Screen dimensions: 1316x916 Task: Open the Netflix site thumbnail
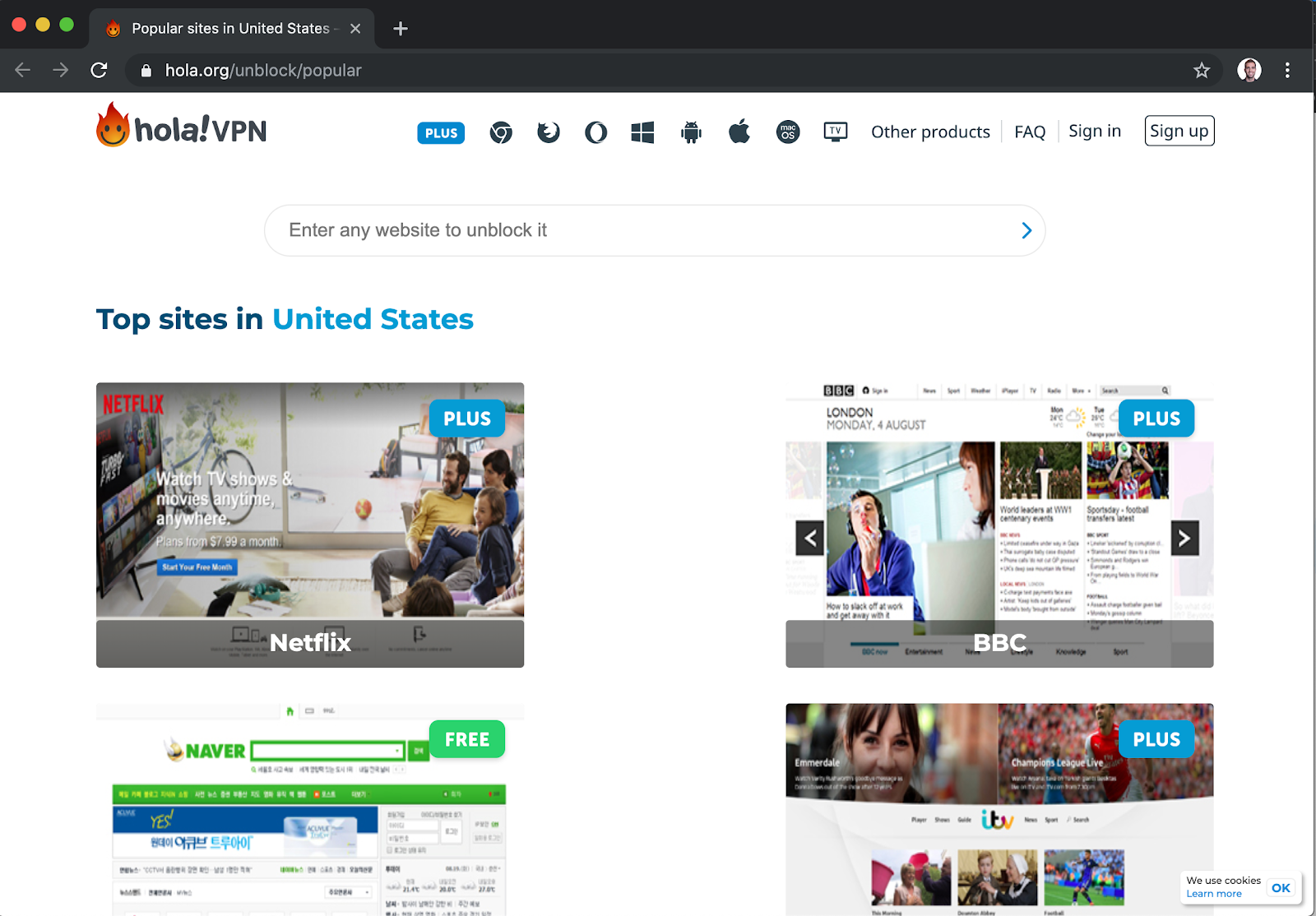click(310, 525)
